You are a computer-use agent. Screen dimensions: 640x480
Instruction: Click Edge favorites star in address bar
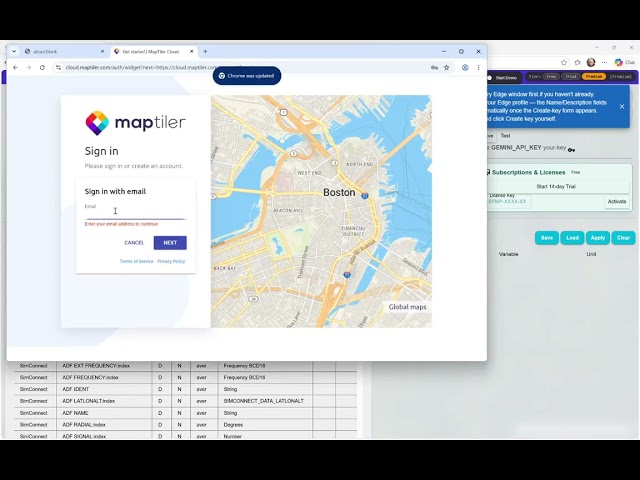point(564,62)
